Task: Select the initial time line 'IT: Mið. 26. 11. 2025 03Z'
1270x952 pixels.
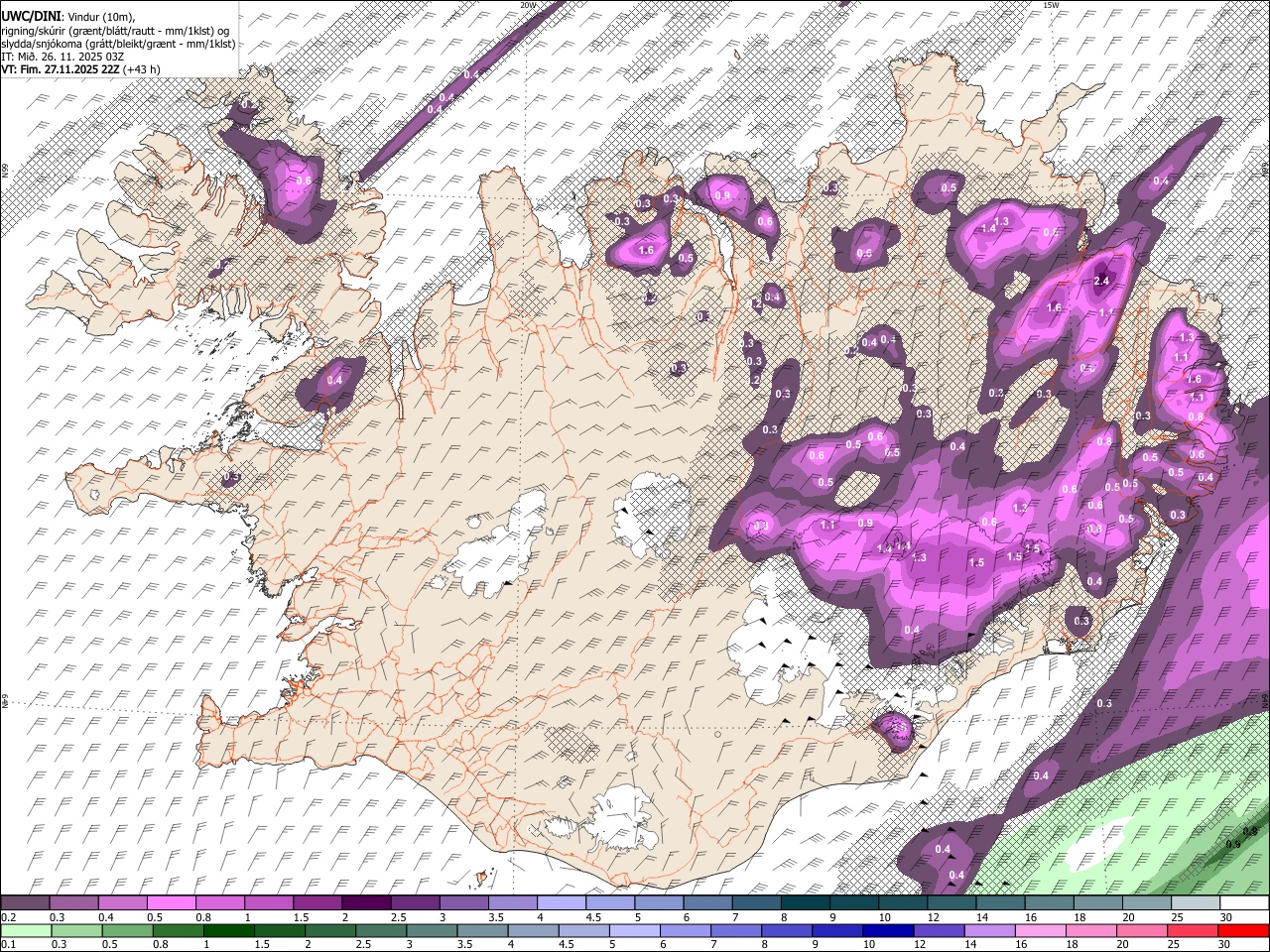Action: pos(63,57)
